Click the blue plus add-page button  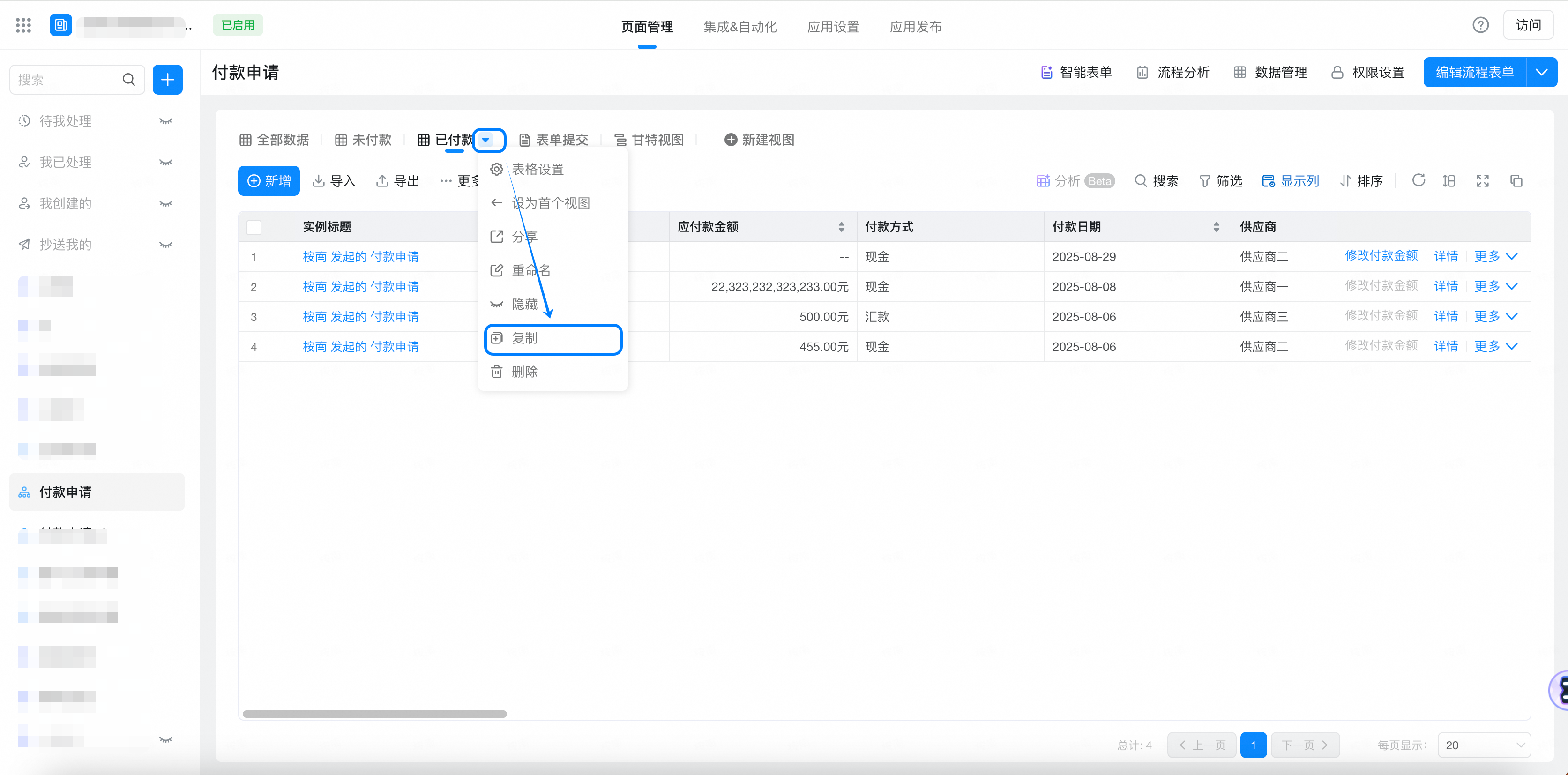click(167, 80)
